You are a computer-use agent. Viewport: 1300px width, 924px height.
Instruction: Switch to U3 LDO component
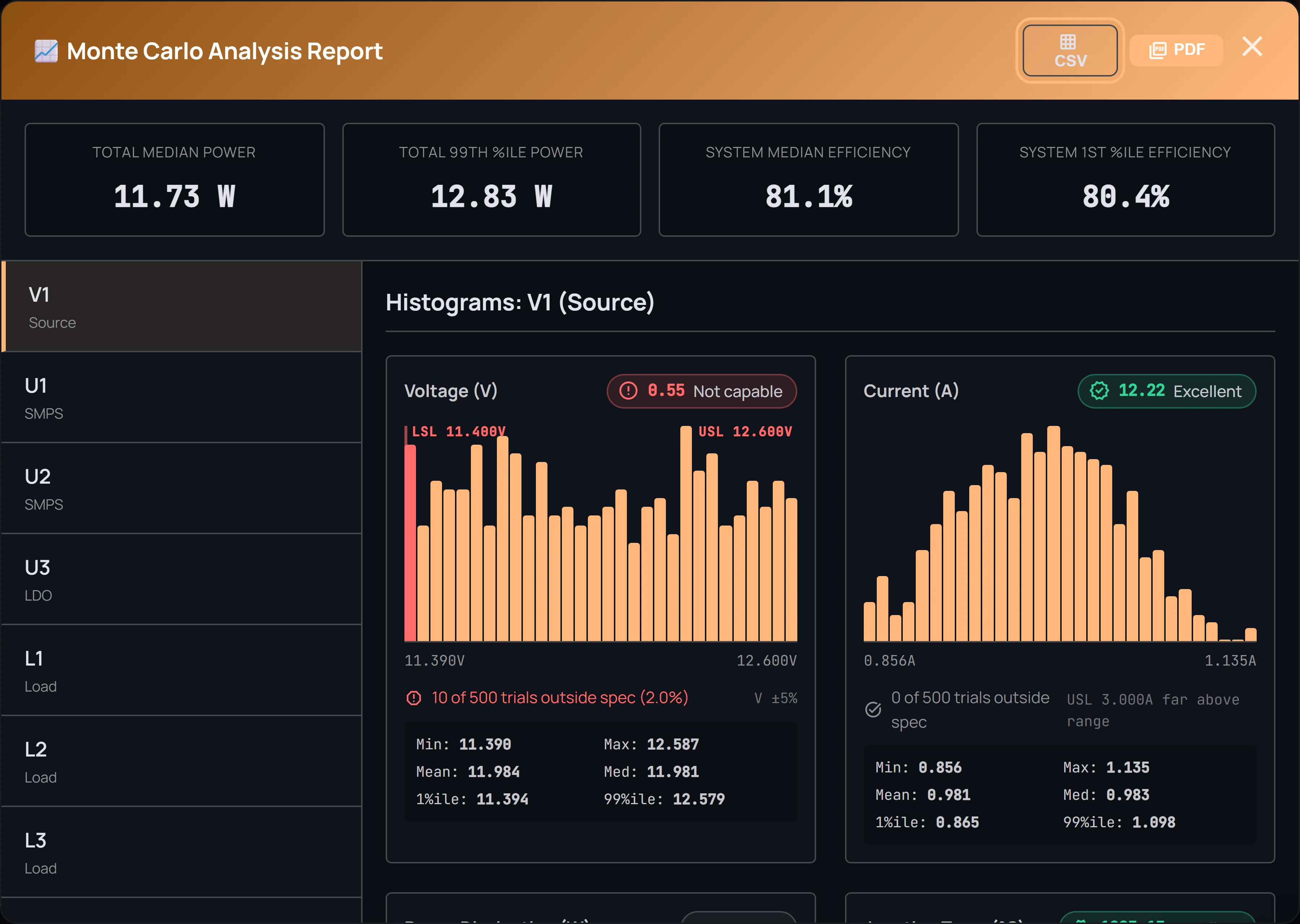pyautogui.click(x=182, y=580)
